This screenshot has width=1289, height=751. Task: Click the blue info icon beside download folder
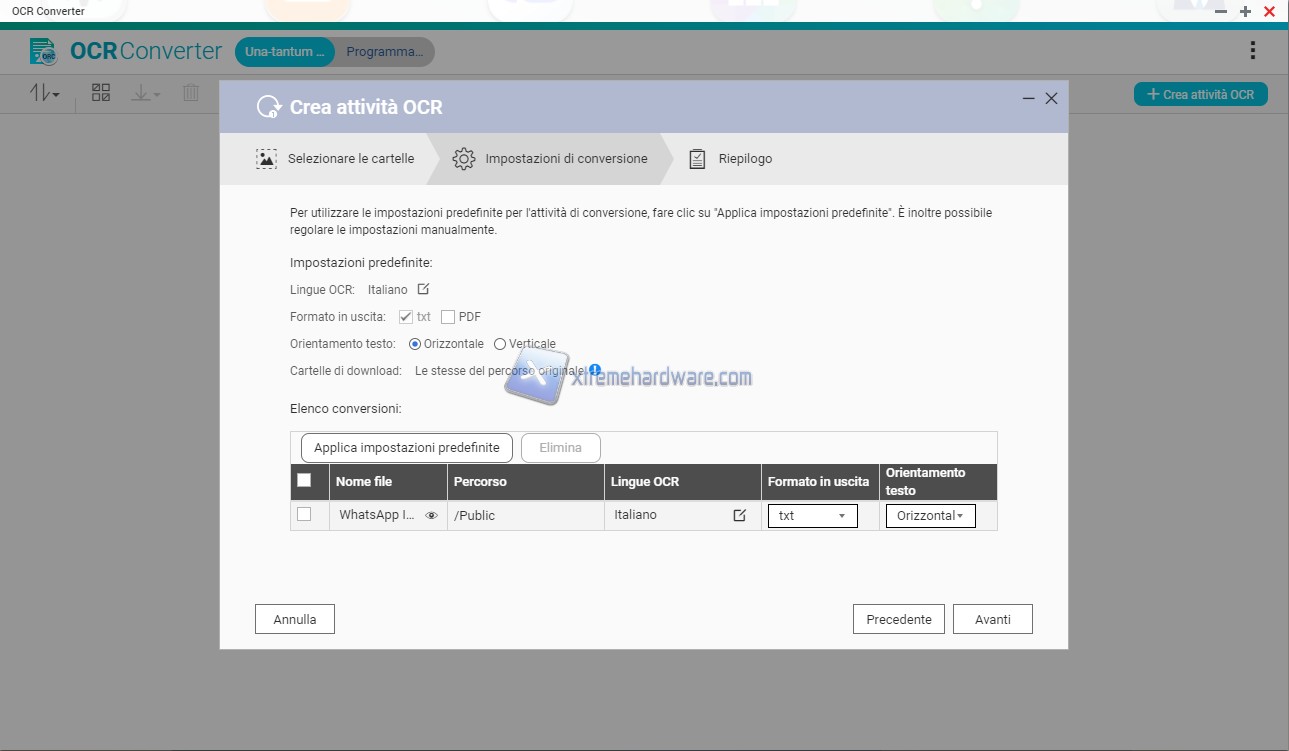tap(595, 370)
